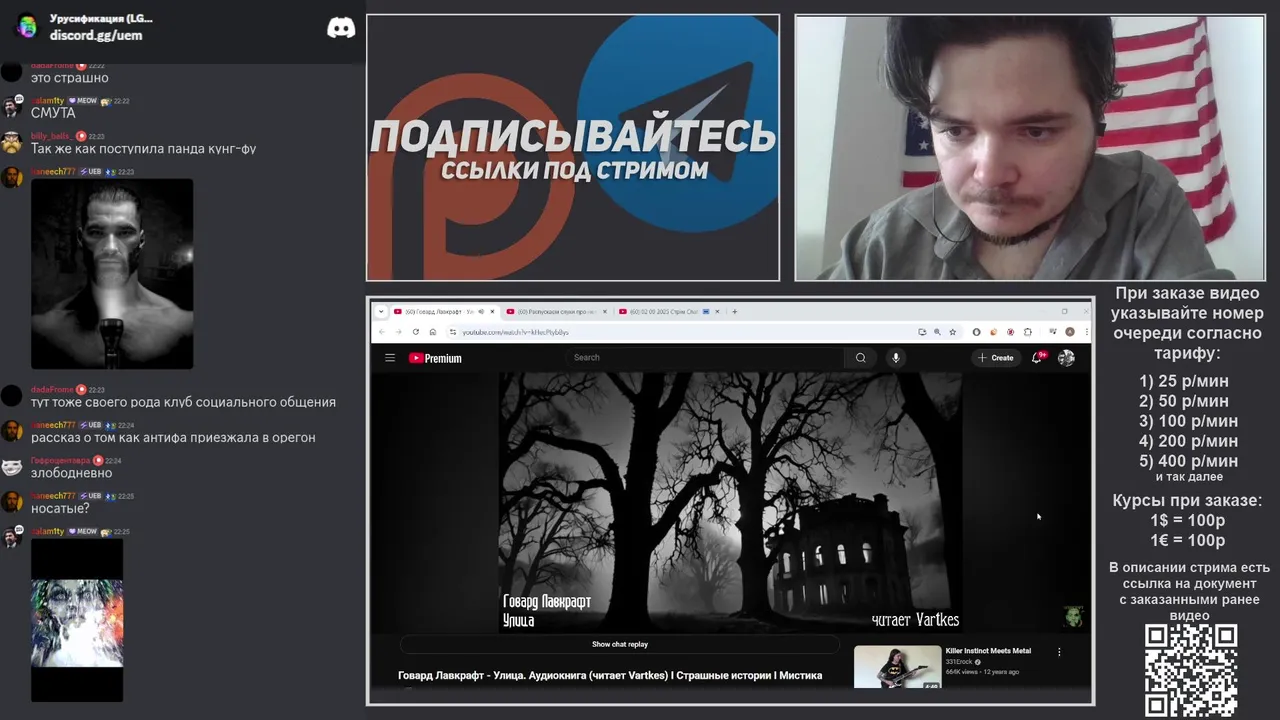This screenshot has height=720, width=1280.
Task: Open 331Erock channel name
Action: pos(960,662)
